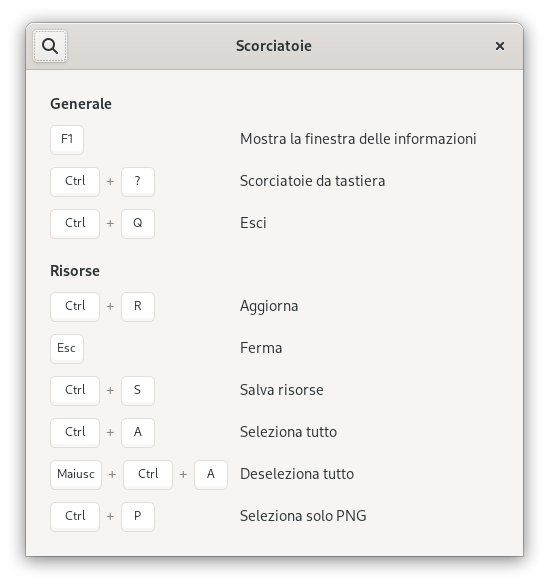Click the F1 key cap

(67, 140)
